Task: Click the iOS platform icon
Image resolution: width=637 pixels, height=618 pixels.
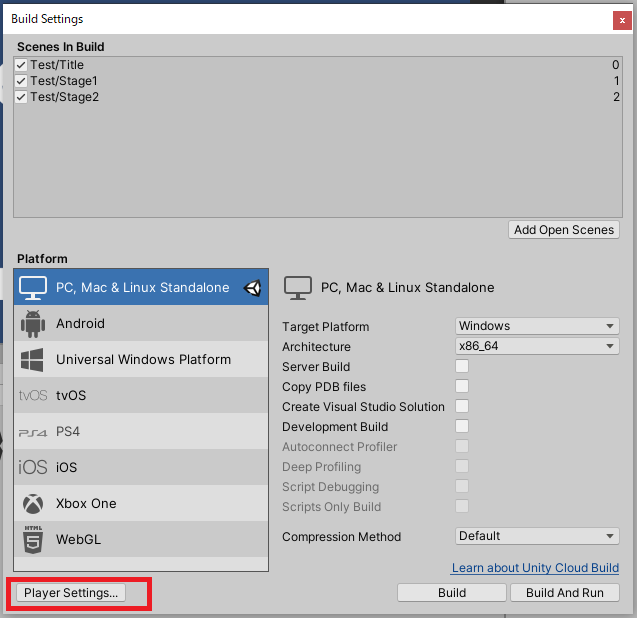Action: pos(33,467)
